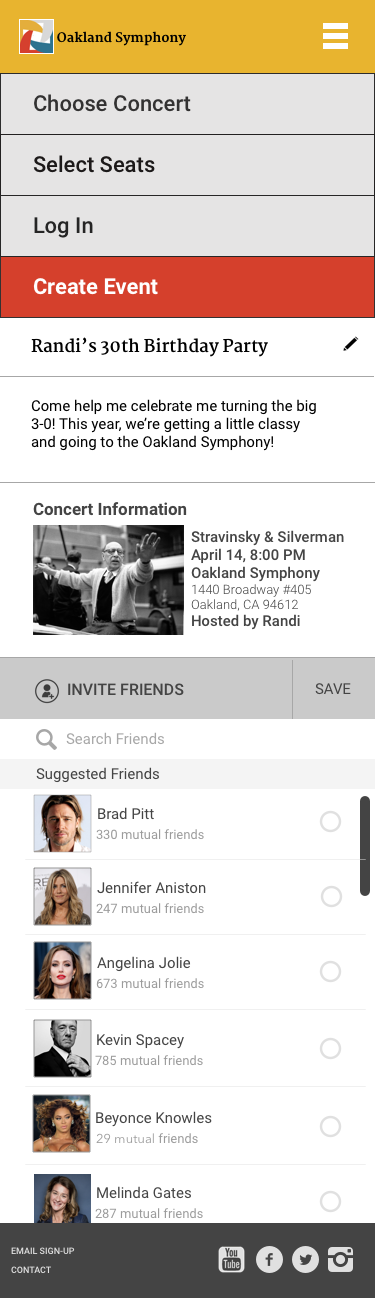The height and width of the screenshot is (1300, 375).
Task: Select the Beyonce Knowles radio button
Action: [330, 1126]
